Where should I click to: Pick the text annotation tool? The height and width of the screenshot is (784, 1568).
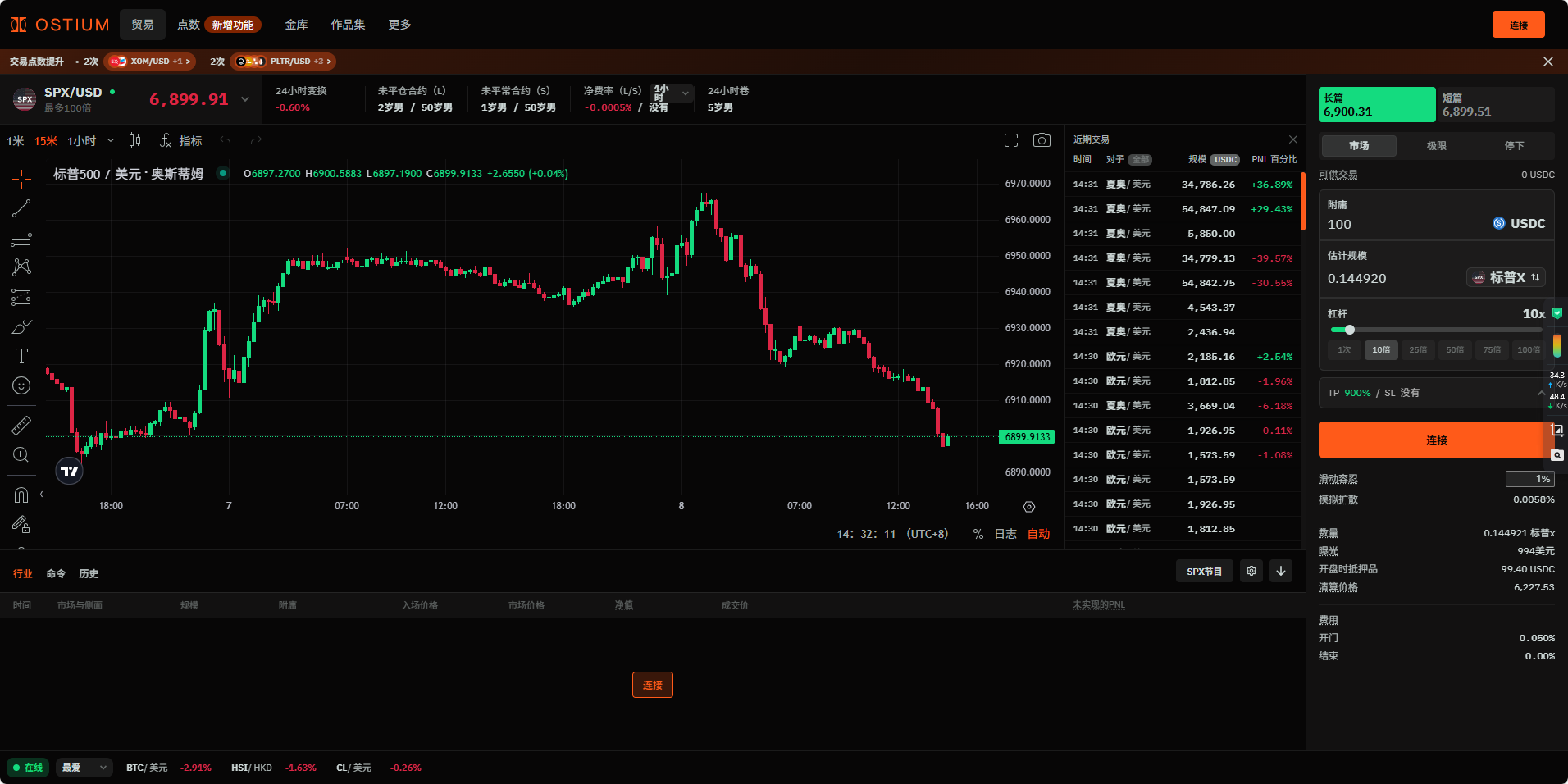click(21, 356)
